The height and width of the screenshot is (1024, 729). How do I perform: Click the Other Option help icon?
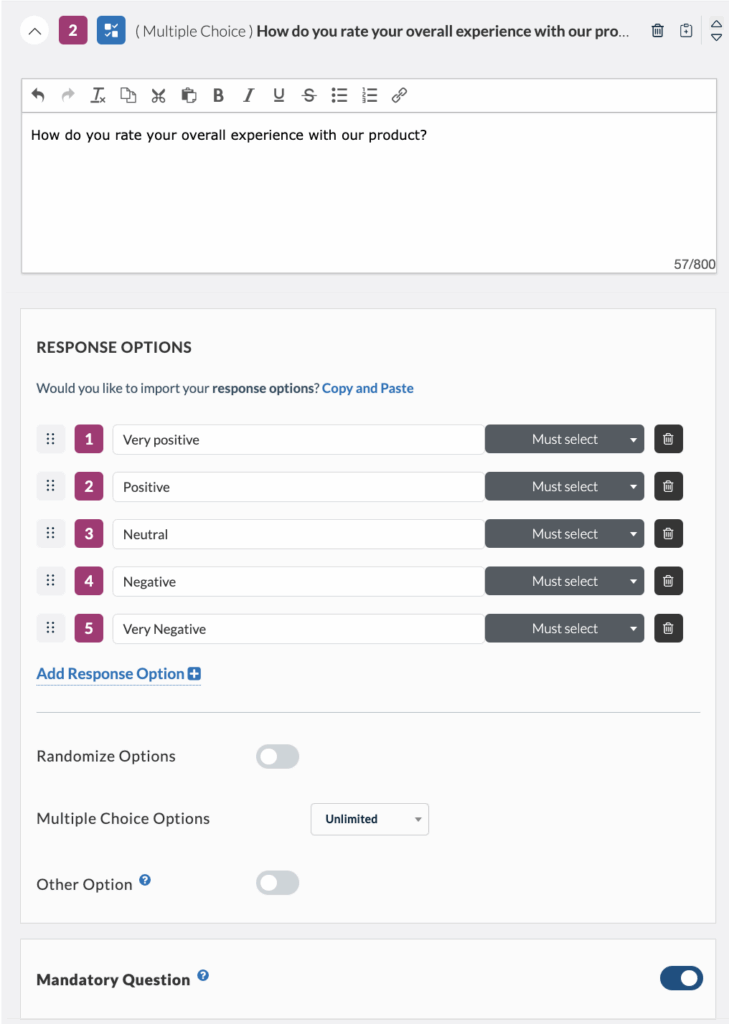(145, 880)
